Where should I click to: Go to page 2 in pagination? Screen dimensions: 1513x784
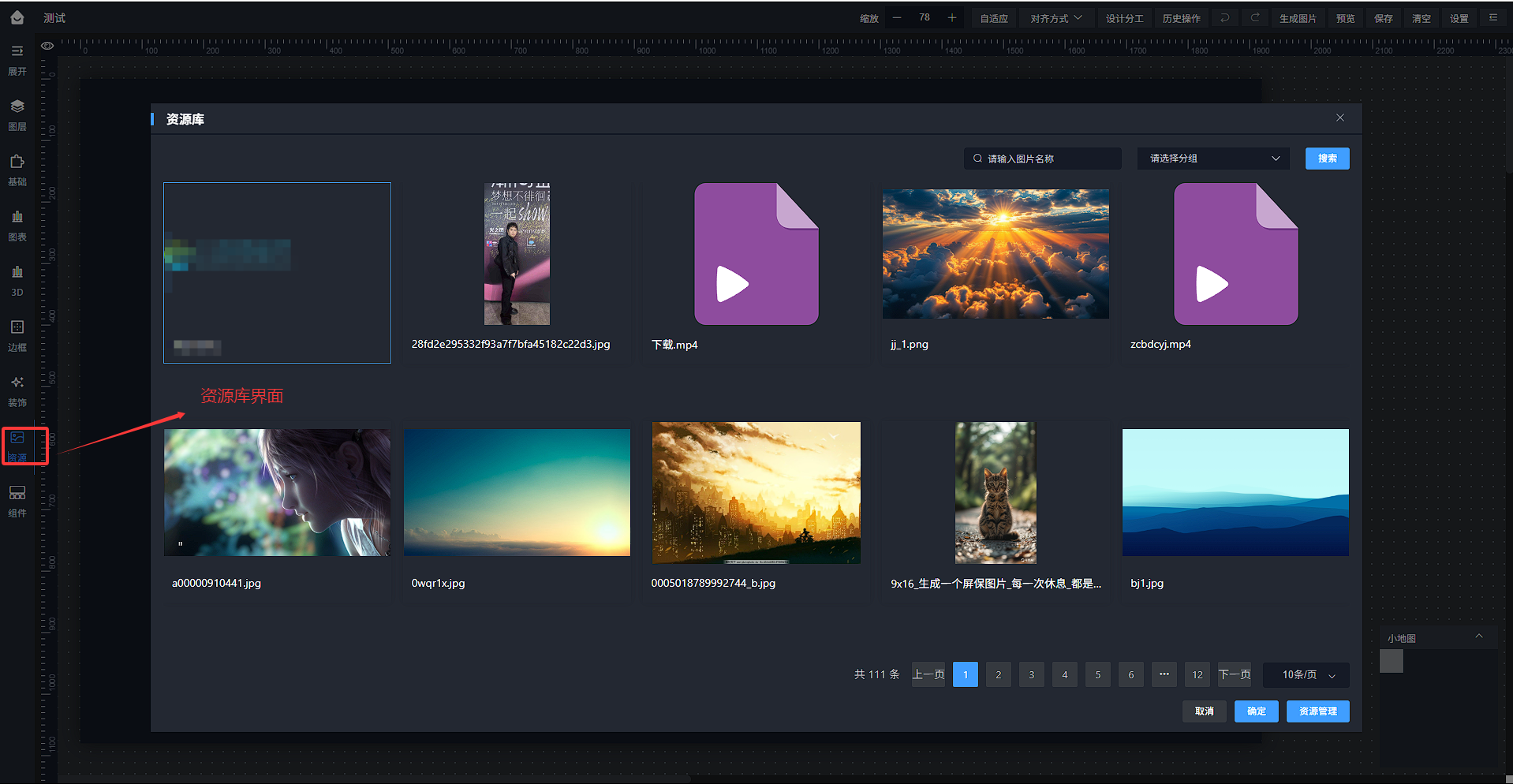coord(999,674)
